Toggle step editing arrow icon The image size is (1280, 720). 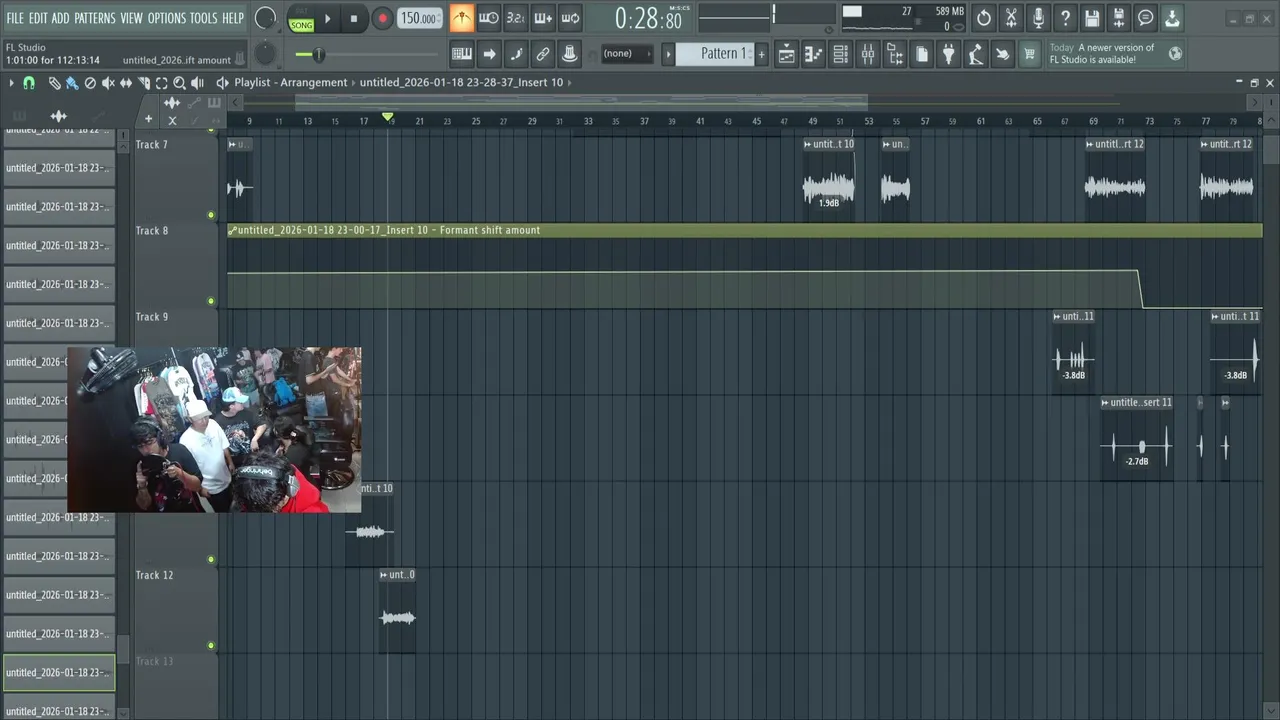coord(489,54)
